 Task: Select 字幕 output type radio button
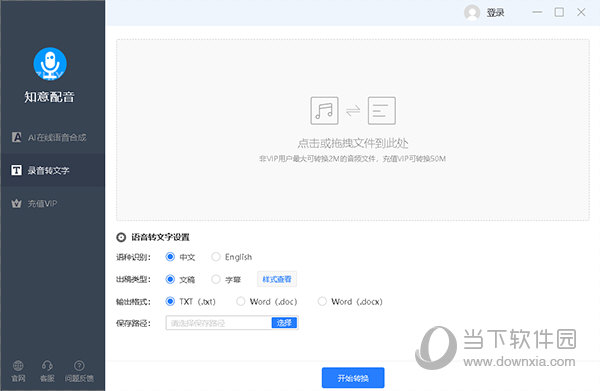coord(216,279)
